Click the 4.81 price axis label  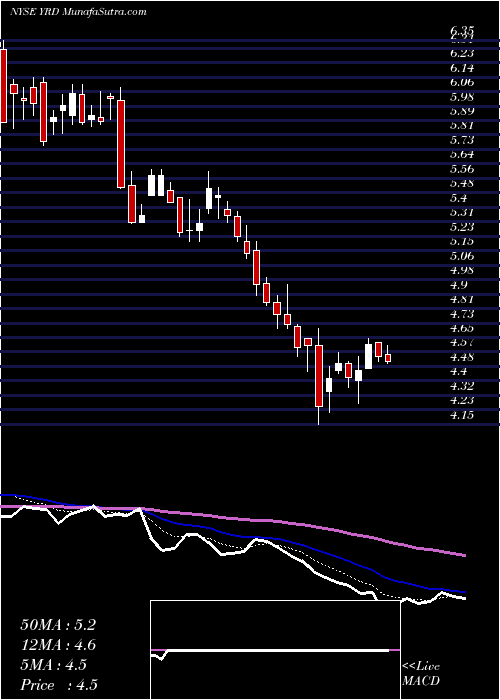tap(462, 300)
